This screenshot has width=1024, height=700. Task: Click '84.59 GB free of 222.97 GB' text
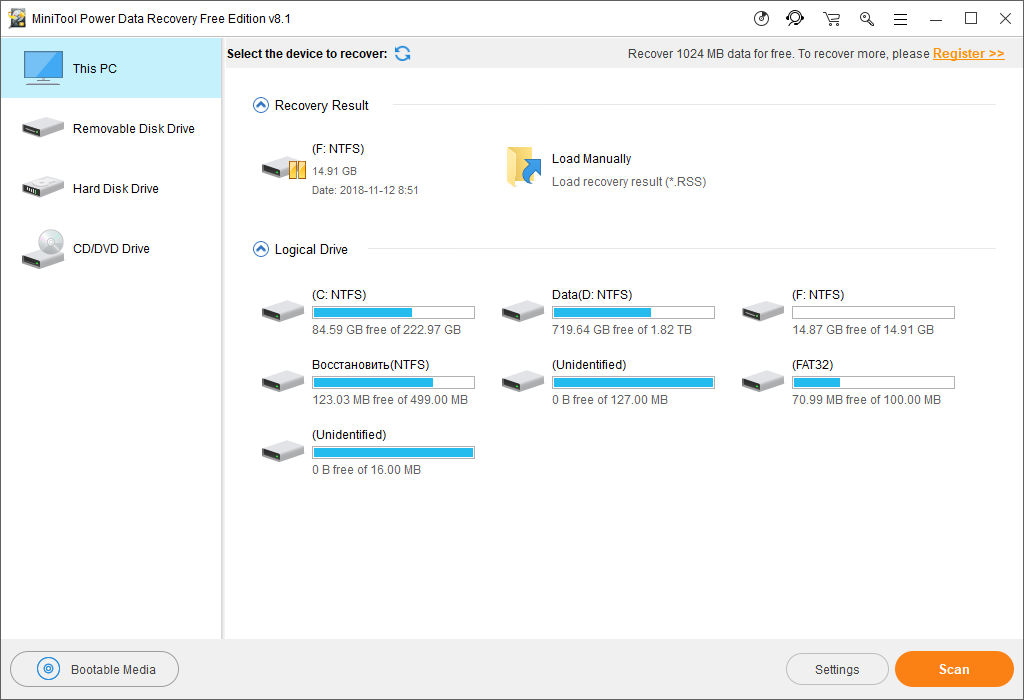tap(387, 330)
